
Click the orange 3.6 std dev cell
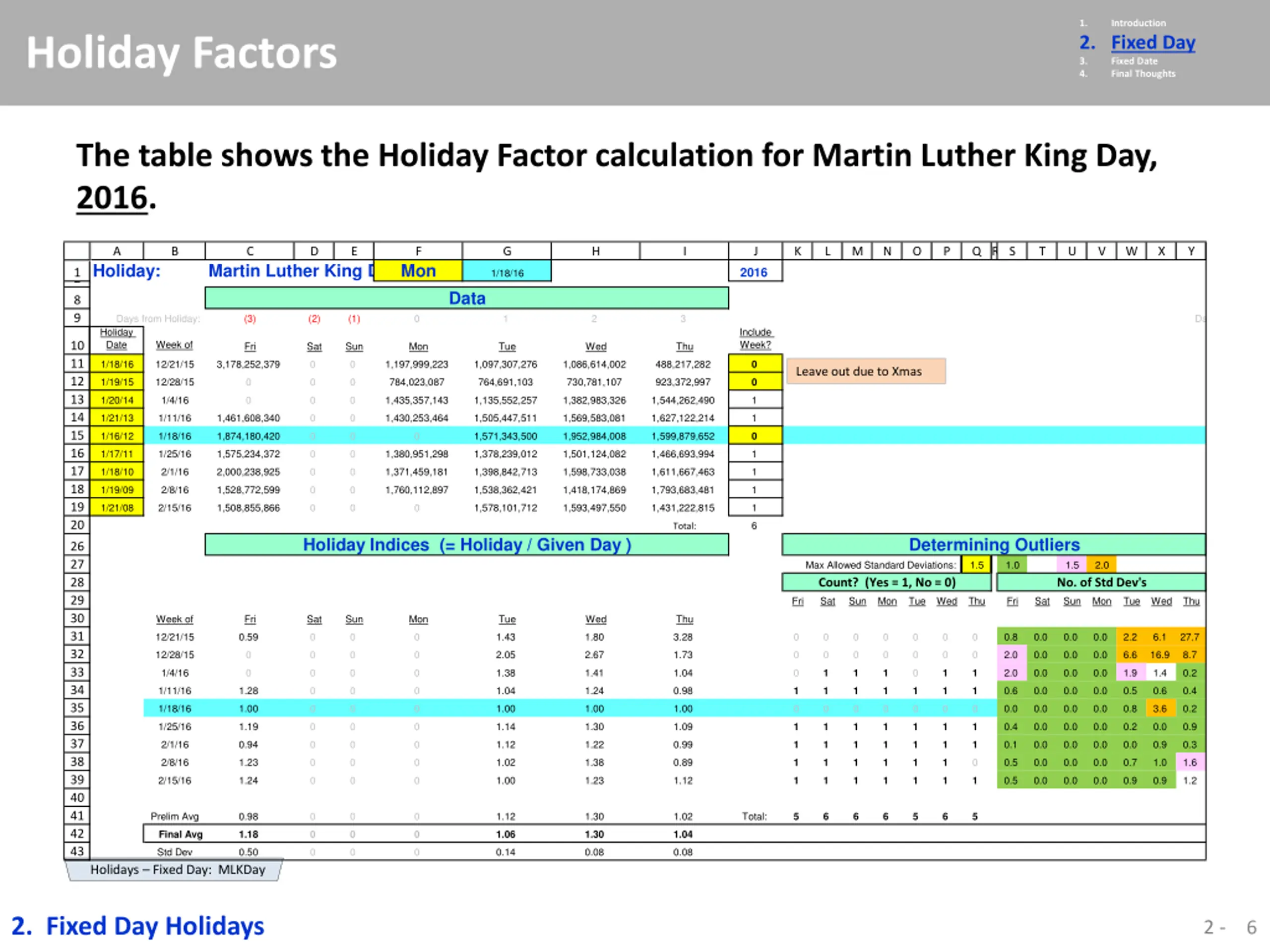(x=1160, y=709)
